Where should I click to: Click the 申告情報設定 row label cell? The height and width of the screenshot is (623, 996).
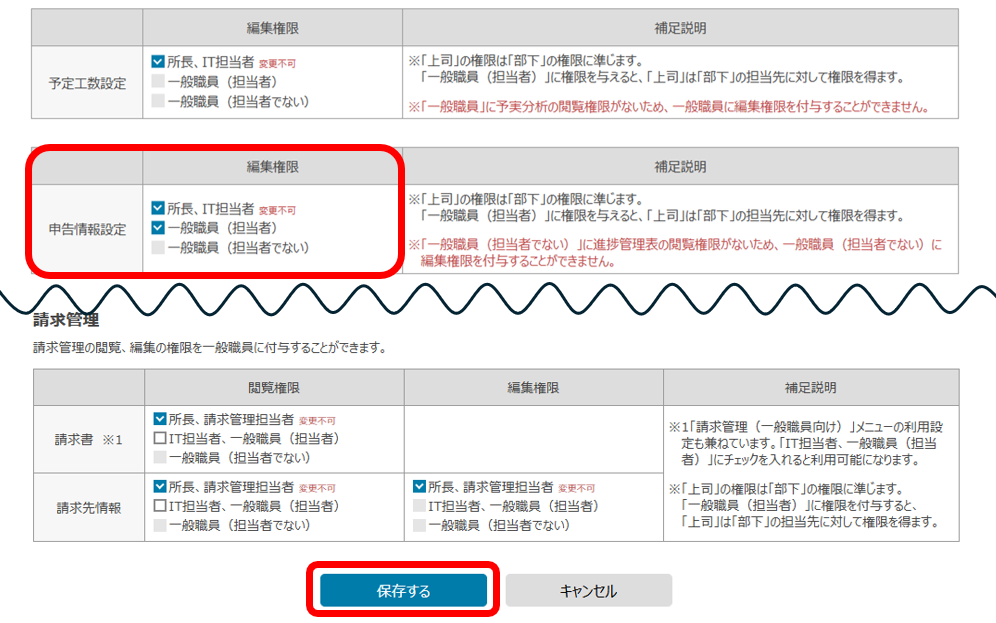coord(88,229)
